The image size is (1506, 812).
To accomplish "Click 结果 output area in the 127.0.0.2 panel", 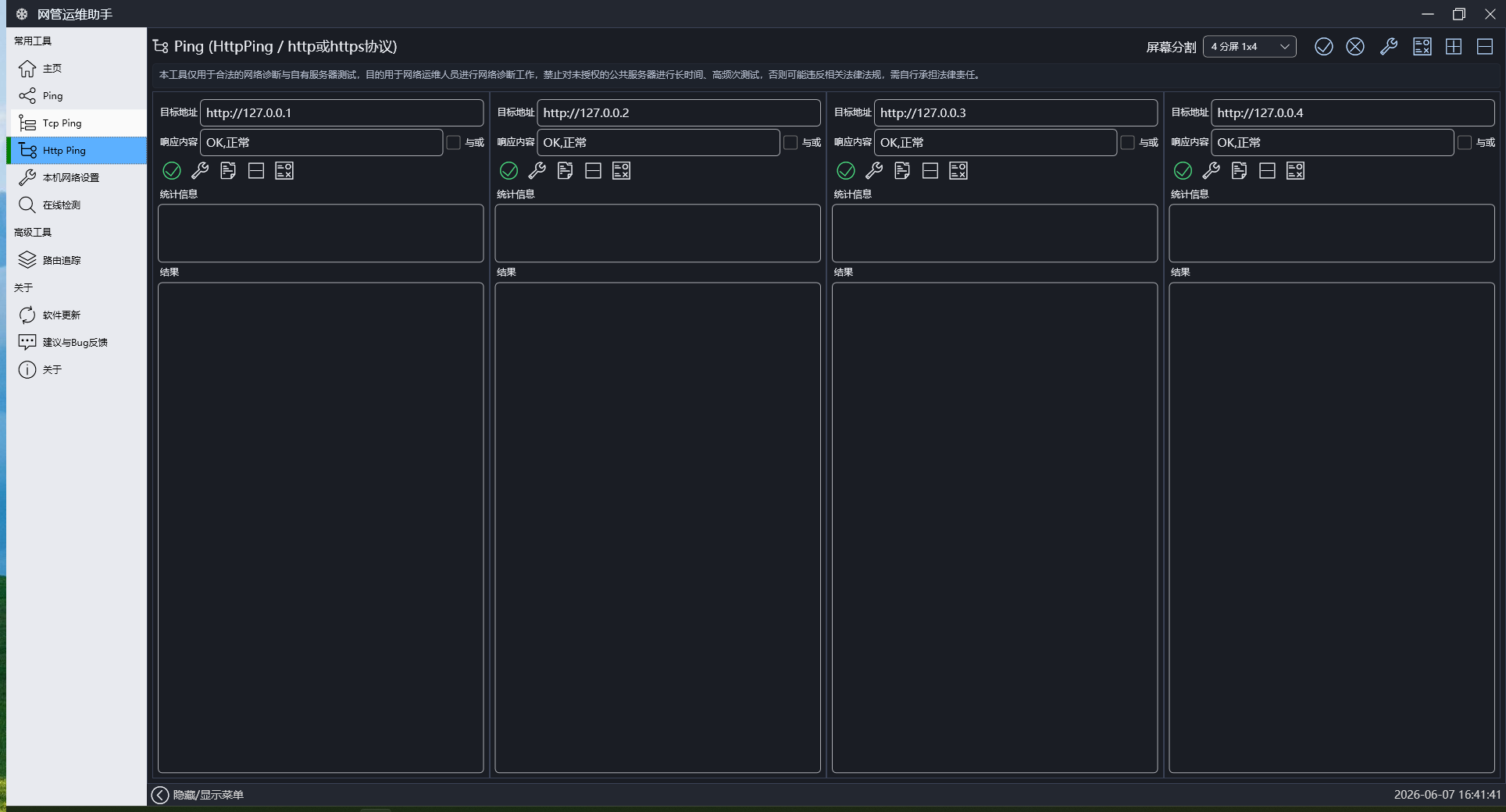I will coord(658,528).
